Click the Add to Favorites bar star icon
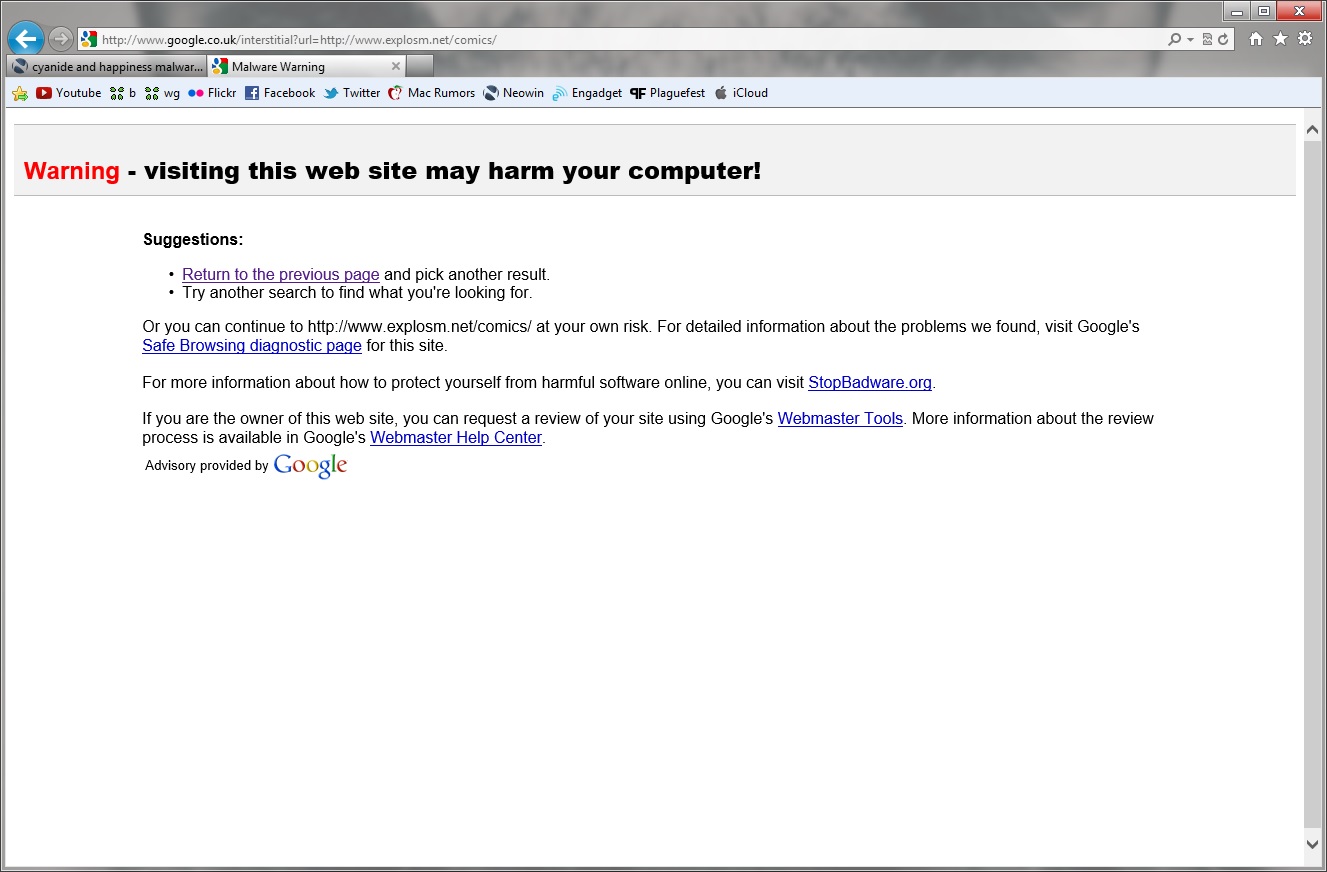1327x872 pixels. click(x=20, y=93)
